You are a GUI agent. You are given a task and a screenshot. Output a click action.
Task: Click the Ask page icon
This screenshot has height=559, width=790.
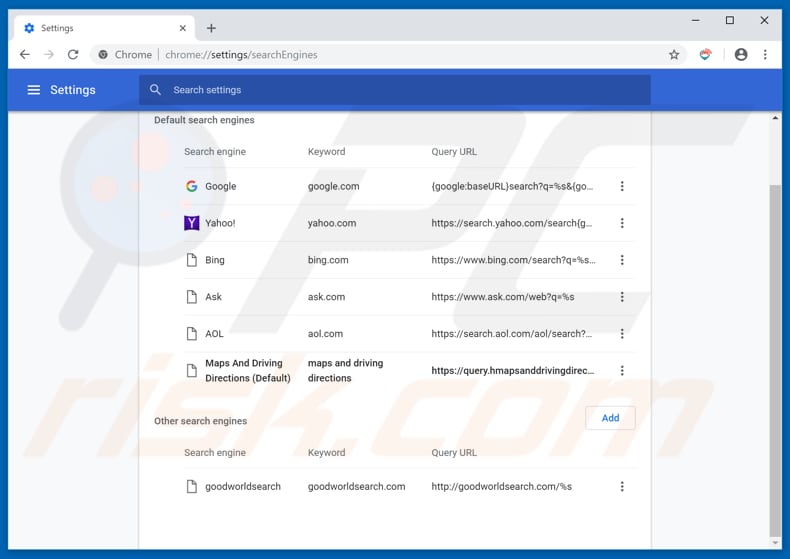pyautogui.click(x=191, y=297)
